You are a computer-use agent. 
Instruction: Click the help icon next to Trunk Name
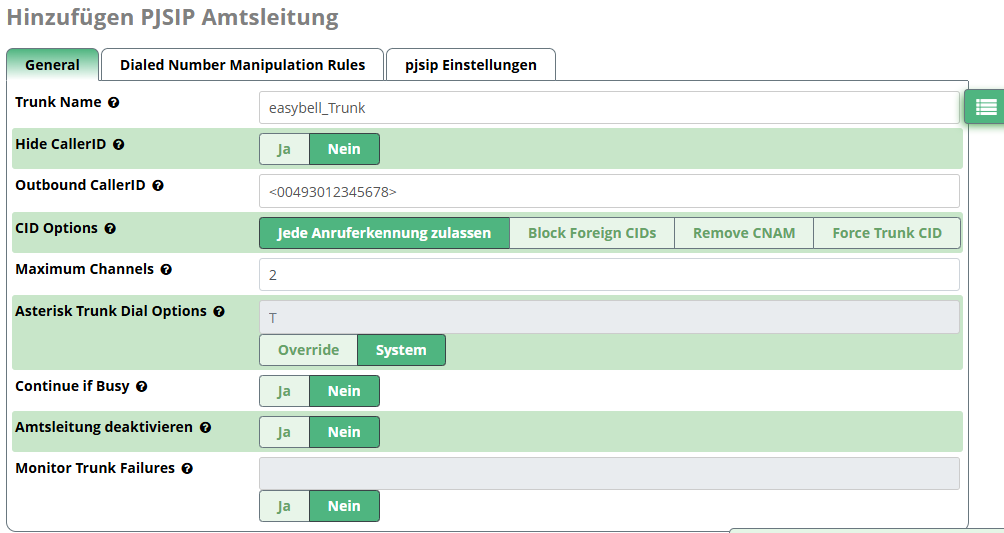[x=114, y=103]
